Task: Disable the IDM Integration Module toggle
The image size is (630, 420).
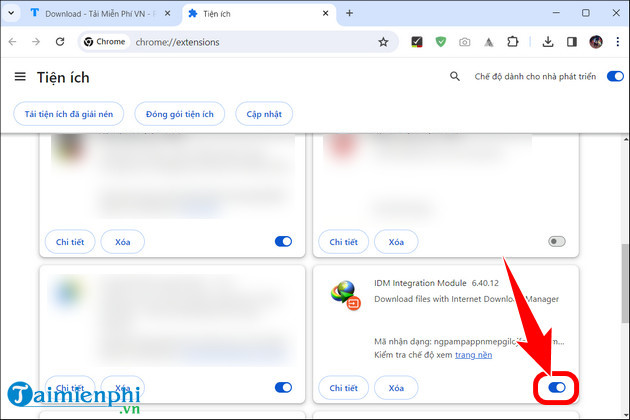Action: (x=557, y=387)
